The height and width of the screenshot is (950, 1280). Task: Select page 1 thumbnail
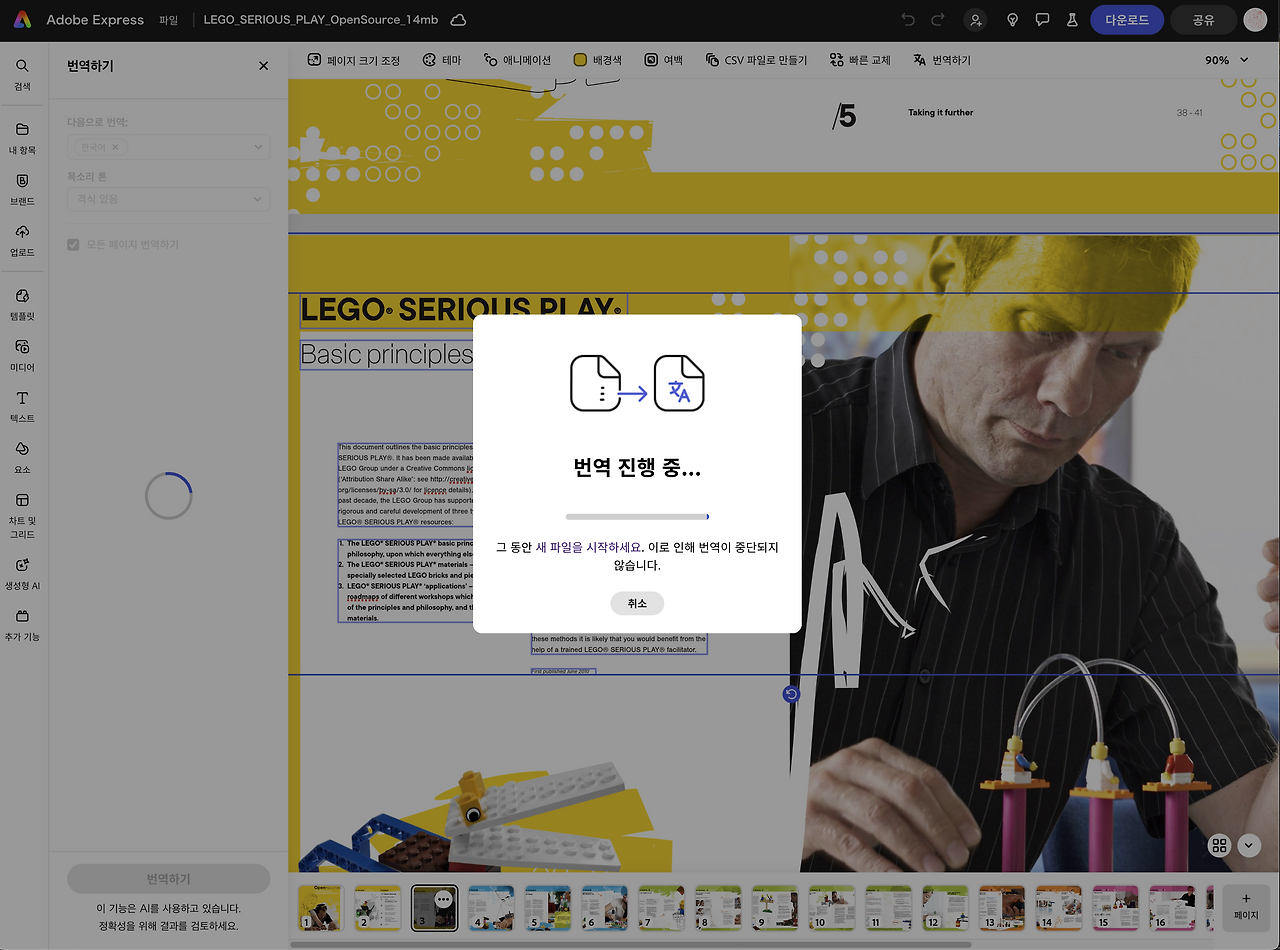point(320,908)
